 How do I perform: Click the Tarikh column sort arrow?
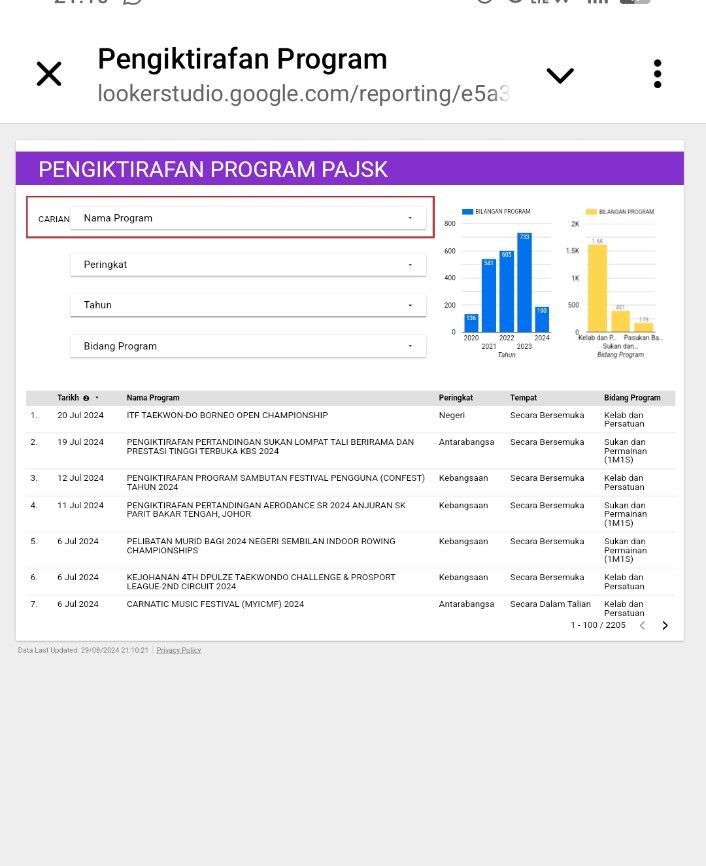97,398
